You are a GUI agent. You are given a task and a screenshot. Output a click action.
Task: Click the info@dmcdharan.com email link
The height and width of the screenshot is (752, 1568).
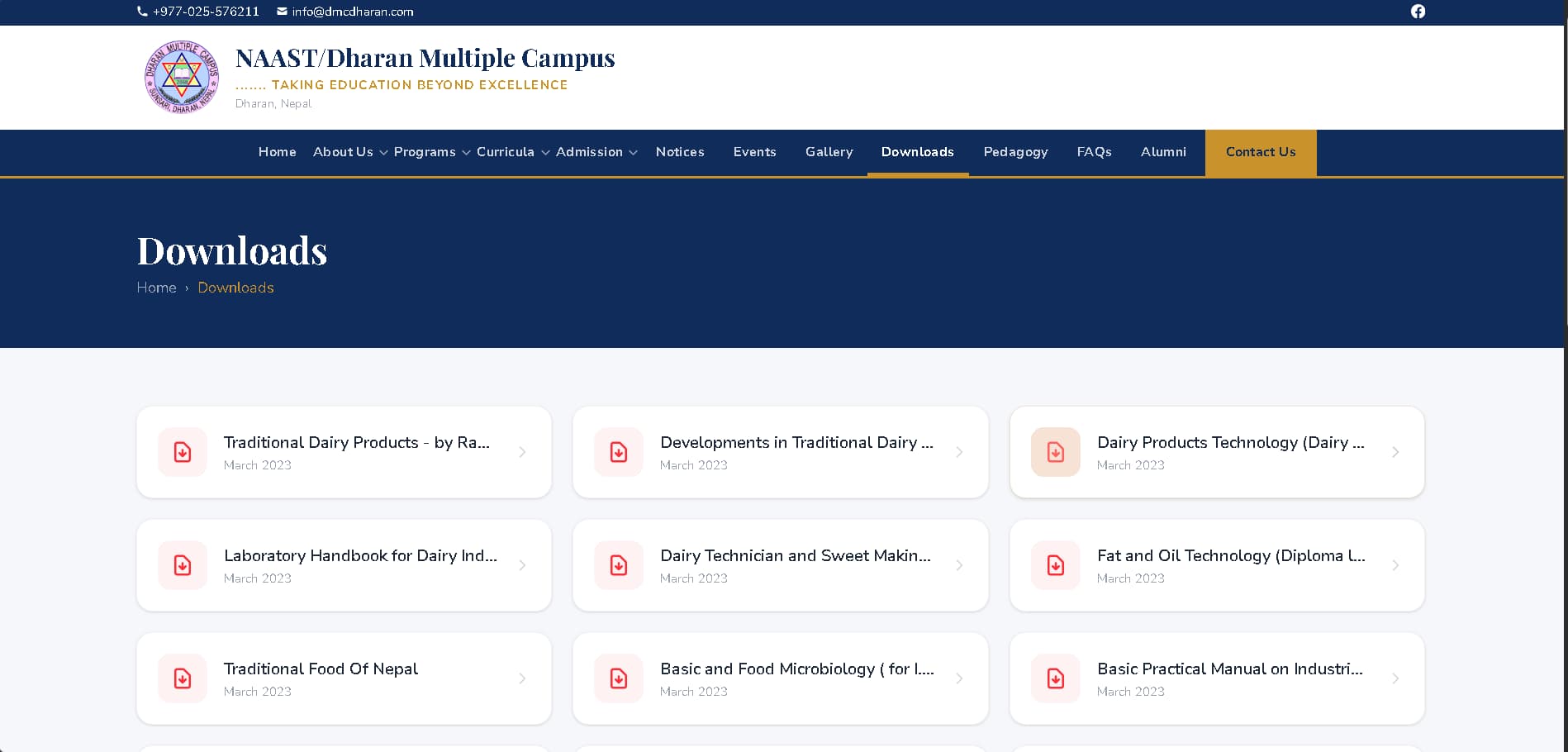[353, 12]
